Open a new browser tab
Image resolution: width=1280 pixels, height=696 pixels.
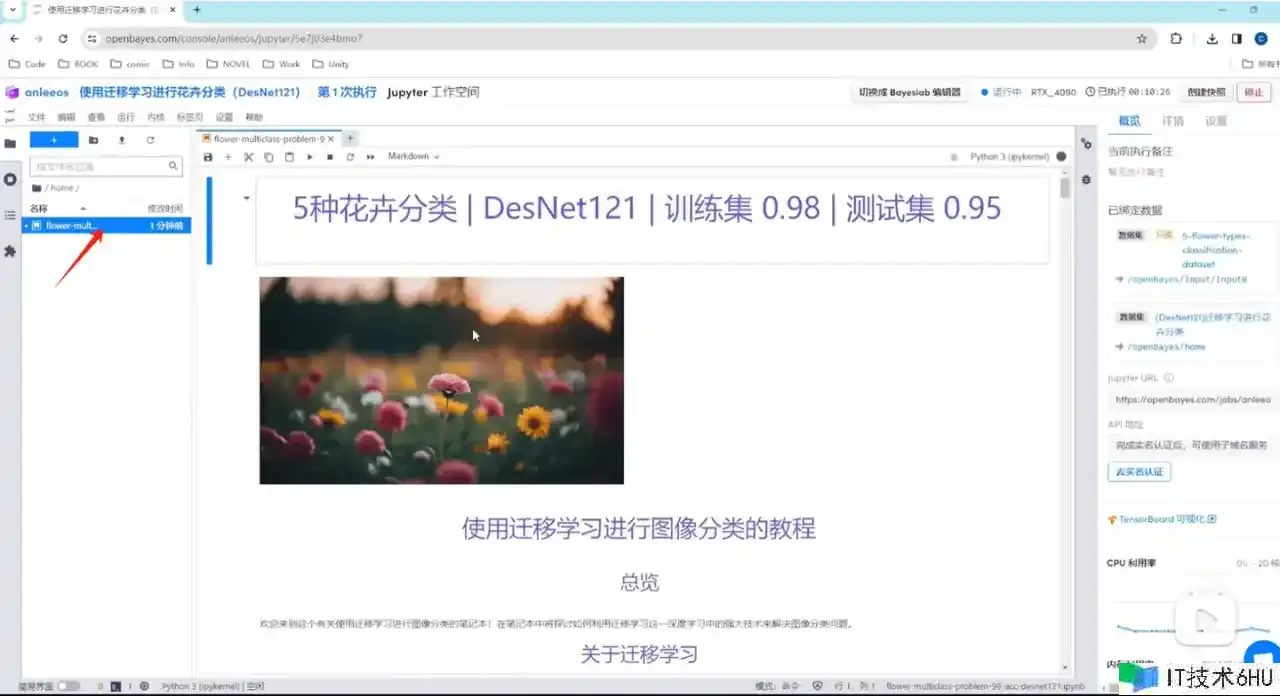pos(197,9)
